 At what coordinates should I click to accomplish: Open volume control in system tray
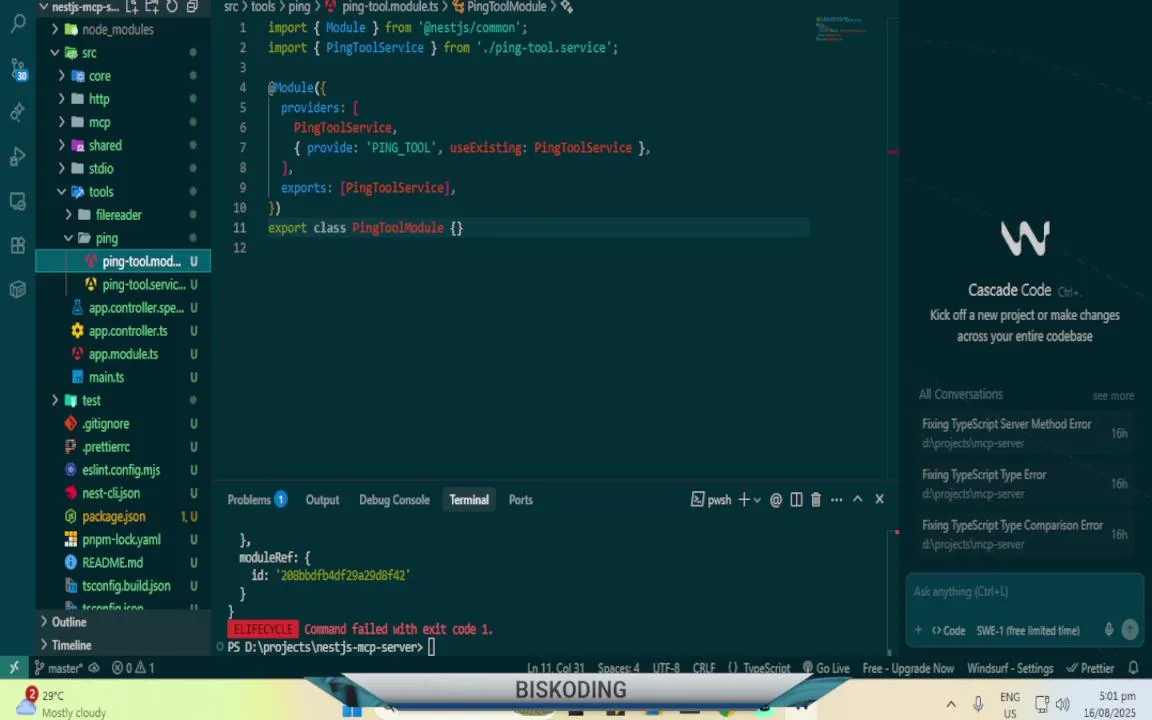coord(1062,704)
